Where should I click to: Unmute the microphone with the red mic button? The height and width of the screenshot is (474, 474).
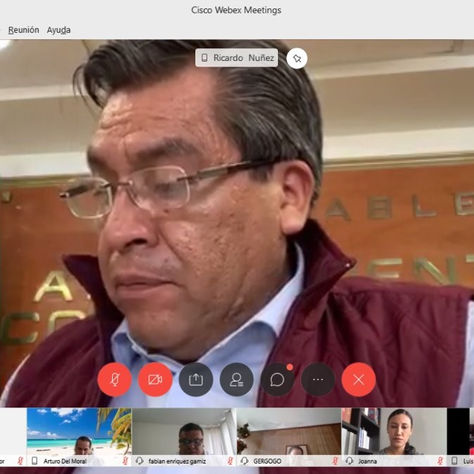[x=114, y=380]
